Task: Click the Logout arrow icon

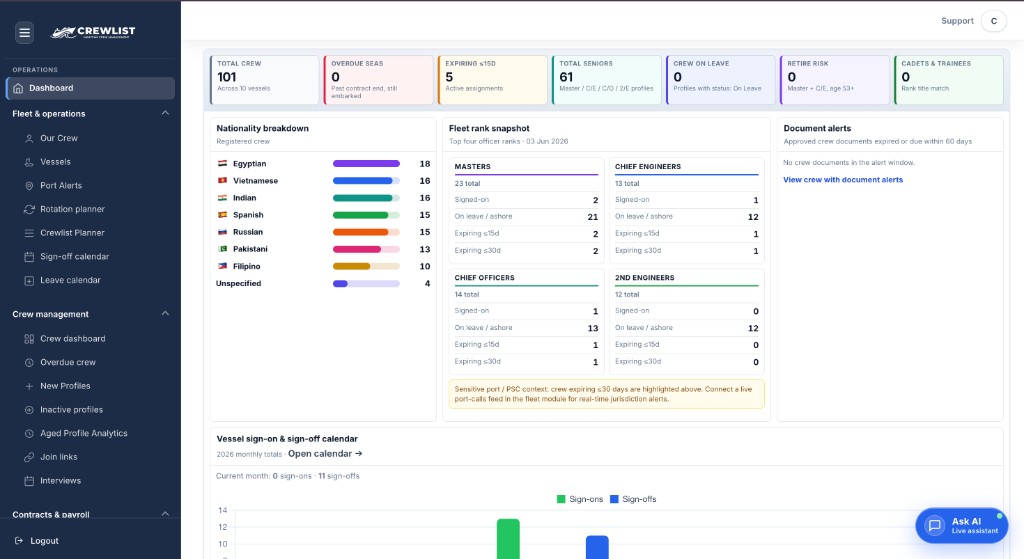Action: [18, 541]
